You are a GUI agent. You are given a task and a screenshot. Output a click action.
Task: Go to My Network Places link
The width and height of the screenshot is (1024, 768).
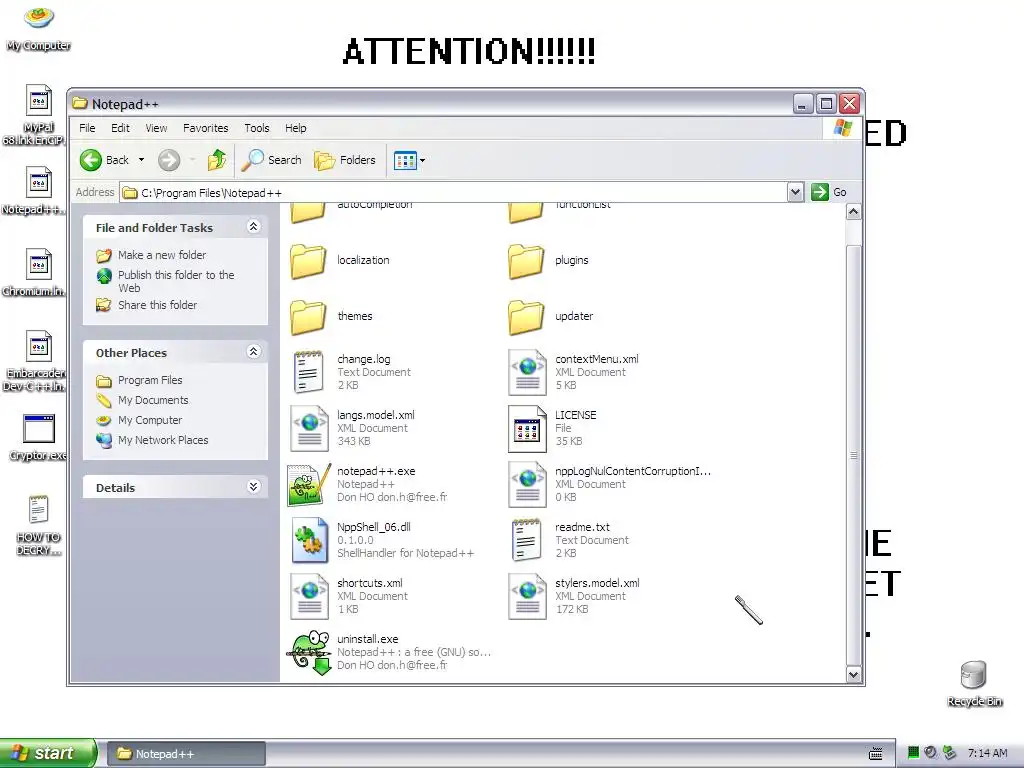[163, 440]
